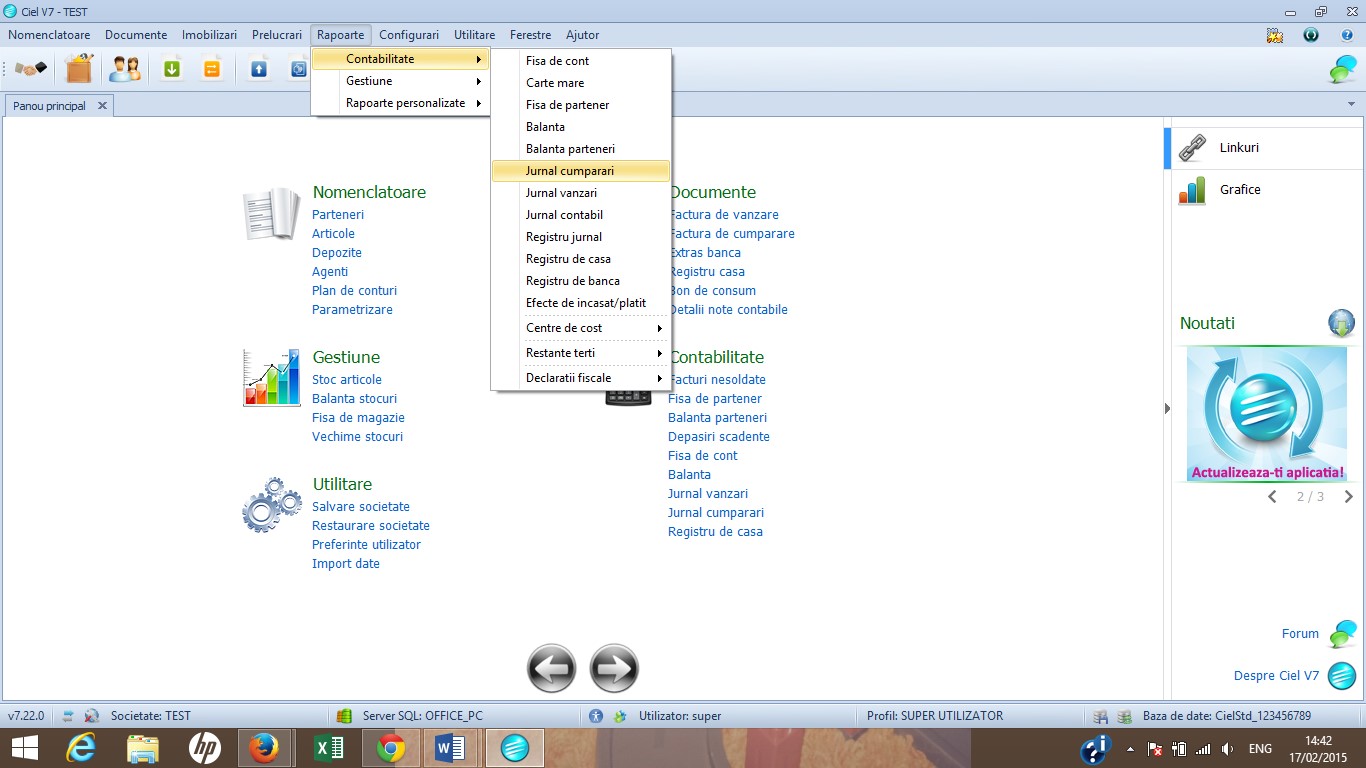Click the Forum chat bubbles icon
The image size is (1366, 768).
[1342, 634]
